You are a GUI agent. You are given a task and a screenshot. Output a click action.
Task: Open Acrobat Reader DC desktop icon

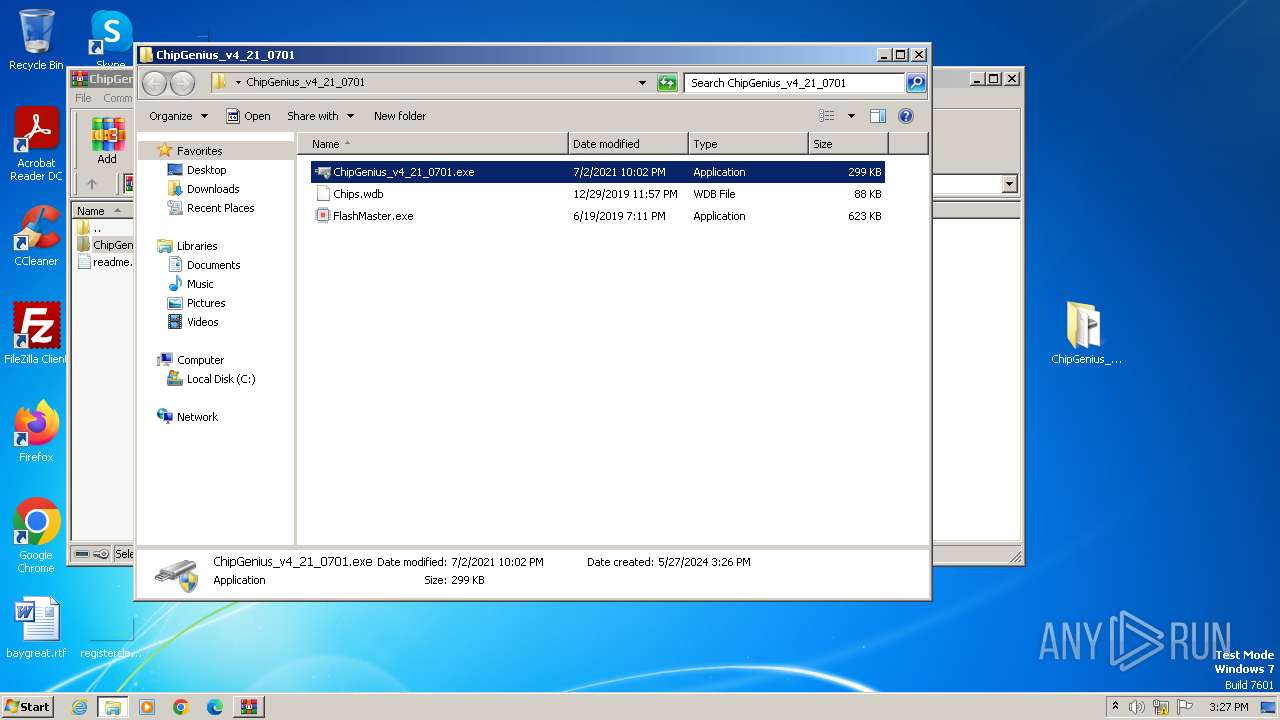pyautogui.click(x=36, y=145)
